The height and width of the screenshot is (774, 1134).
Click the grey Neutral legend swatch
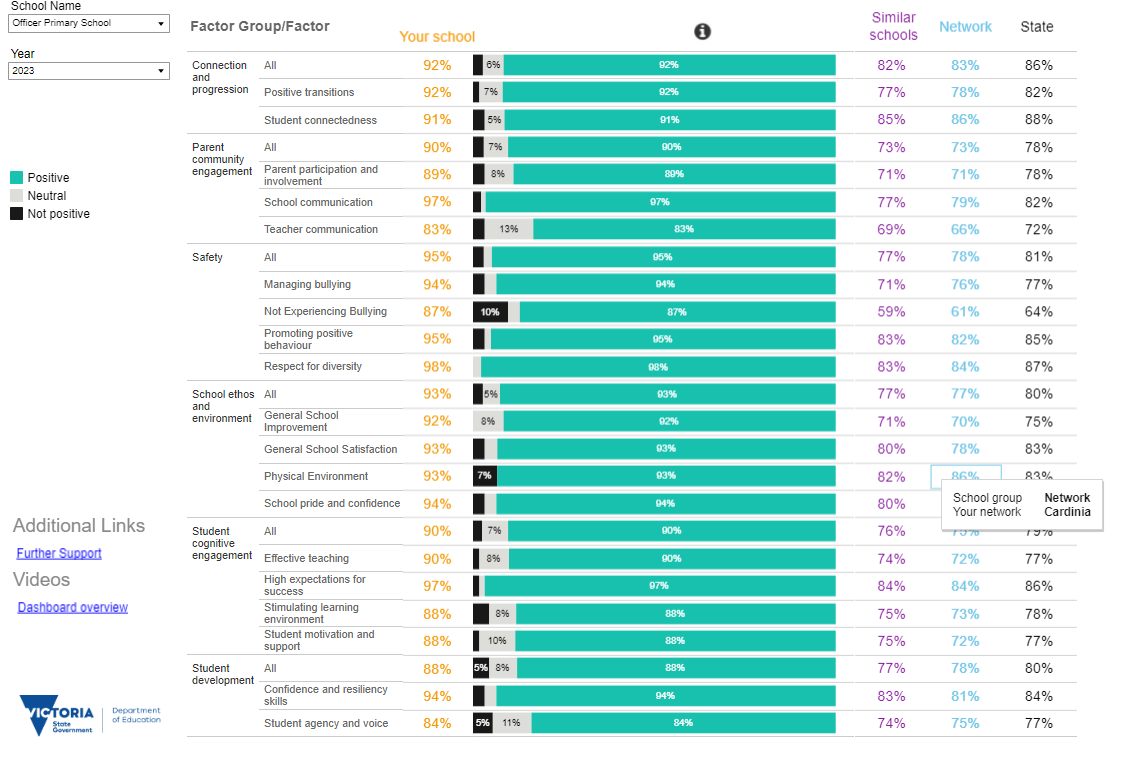[17, 195]
